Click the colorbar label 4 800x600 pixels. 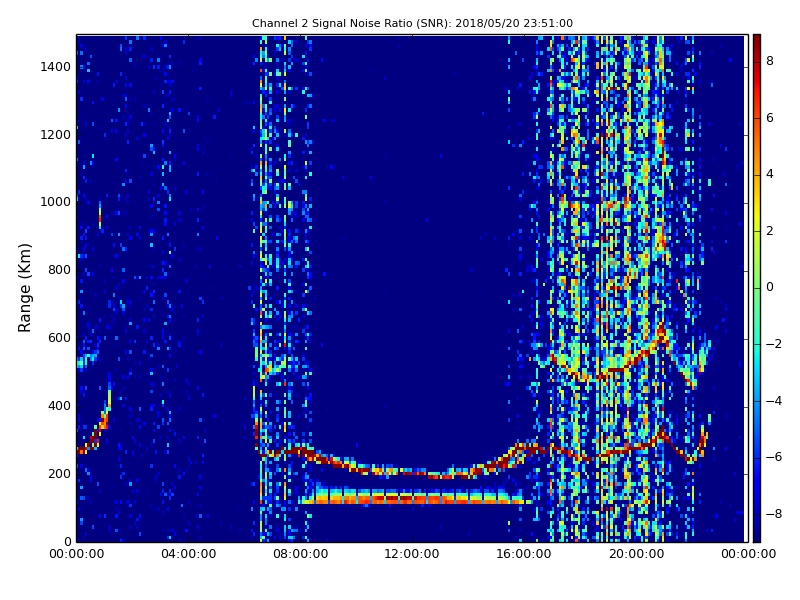(x=770, y=174)
